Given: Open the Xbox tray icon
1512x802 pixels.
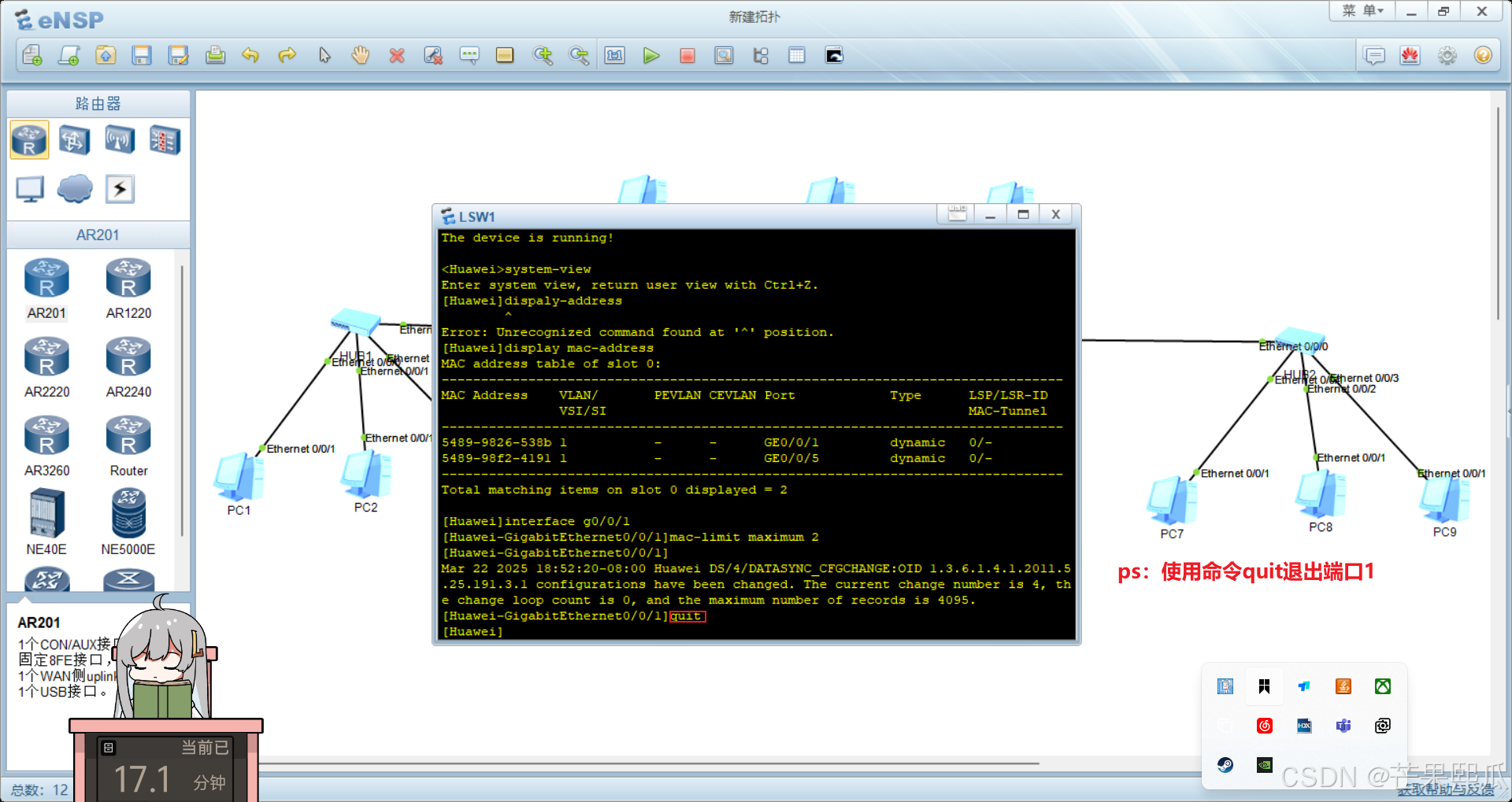Looking at the screenshot, I should coord(1383,686).
